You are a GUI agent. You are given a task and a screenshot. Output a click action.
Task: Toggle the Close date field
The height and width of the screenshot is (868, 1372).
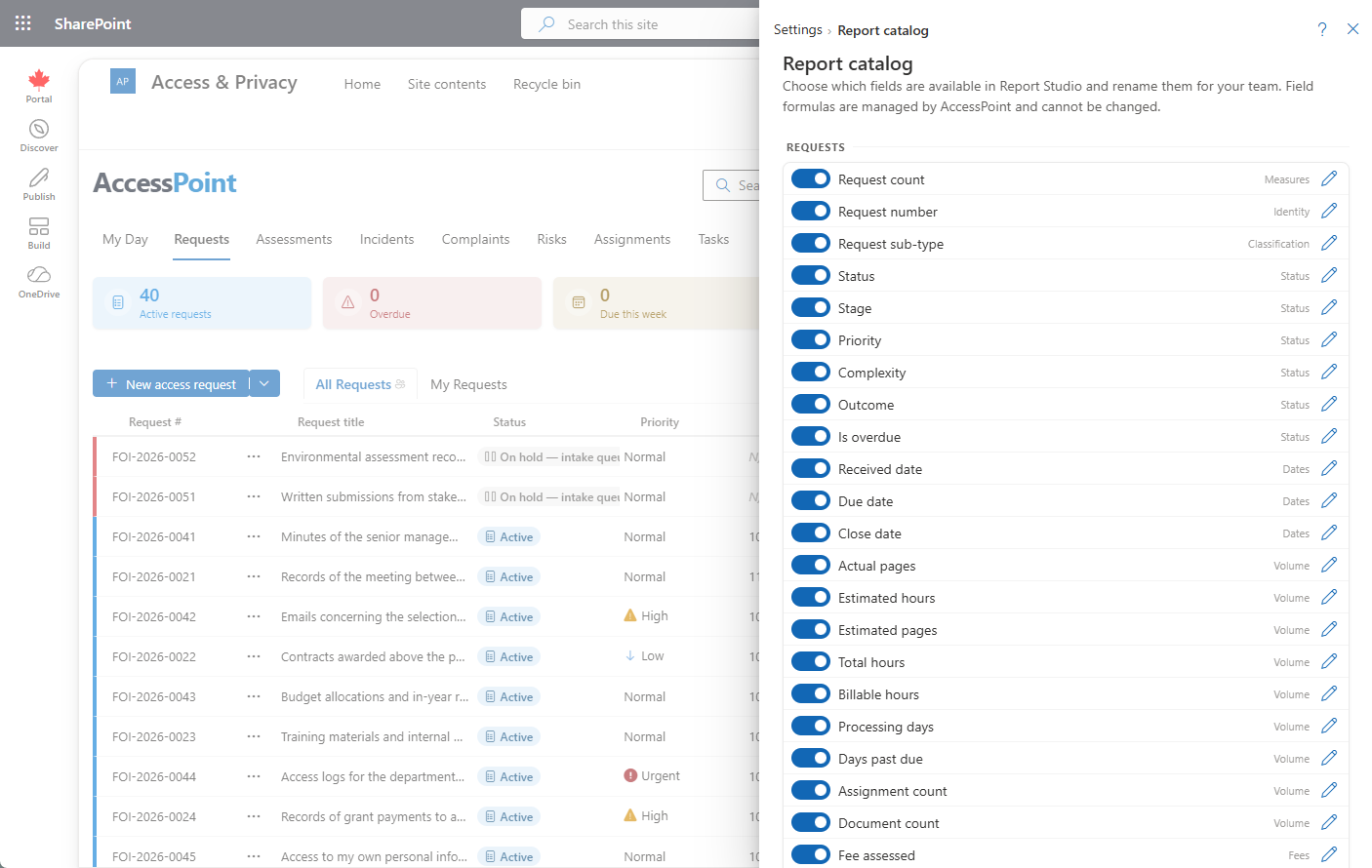(x=811, y=533)
